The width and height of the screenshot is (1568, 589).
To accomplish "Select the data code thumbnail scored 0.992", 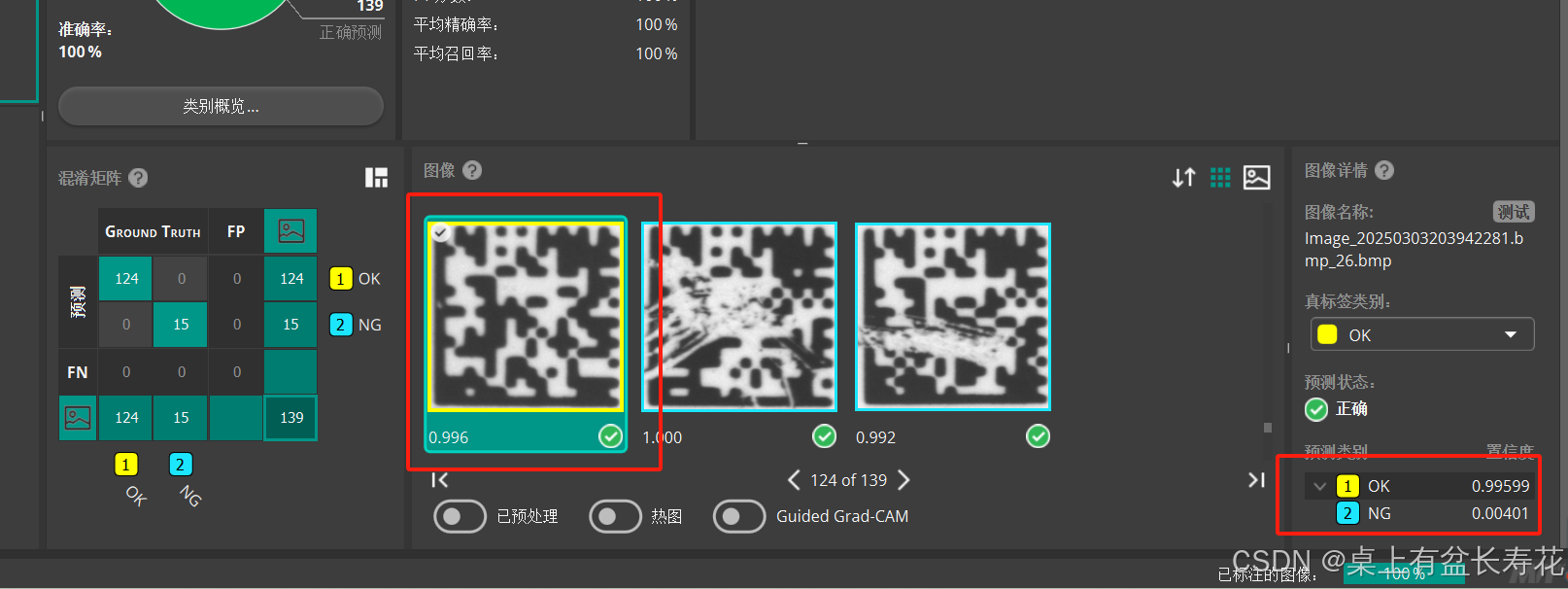I will pos(953,317).
